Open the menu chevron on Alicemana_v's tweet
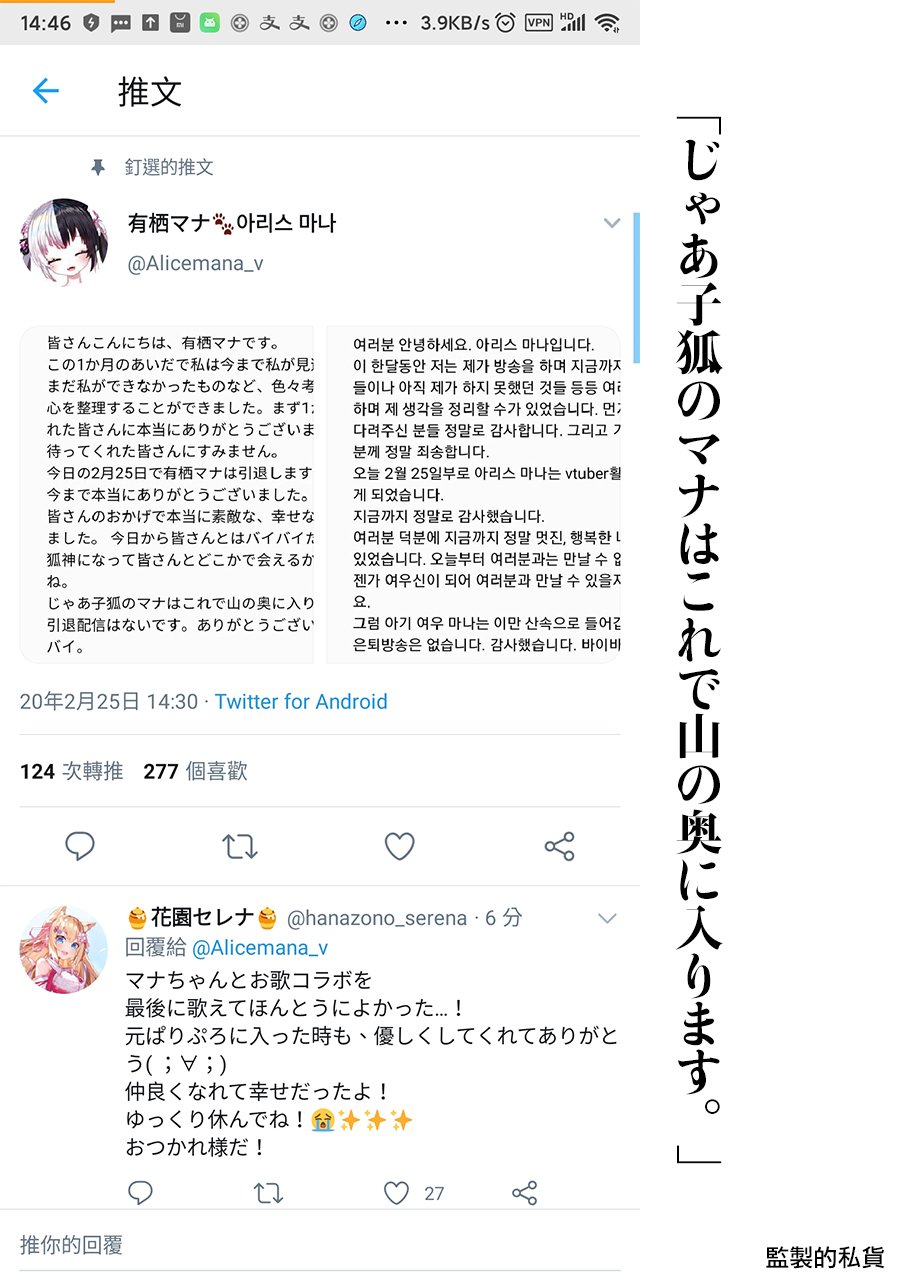The height and width of the screenshot is (1280, 897). pyautogui.click(x=612, y=223)
